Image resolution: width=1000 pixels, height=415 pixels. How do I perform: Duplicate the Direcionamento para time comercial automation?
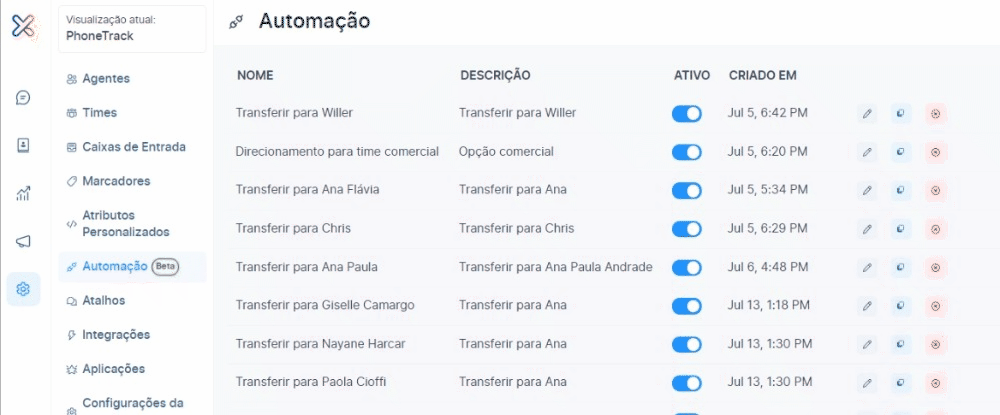point(901,152)
